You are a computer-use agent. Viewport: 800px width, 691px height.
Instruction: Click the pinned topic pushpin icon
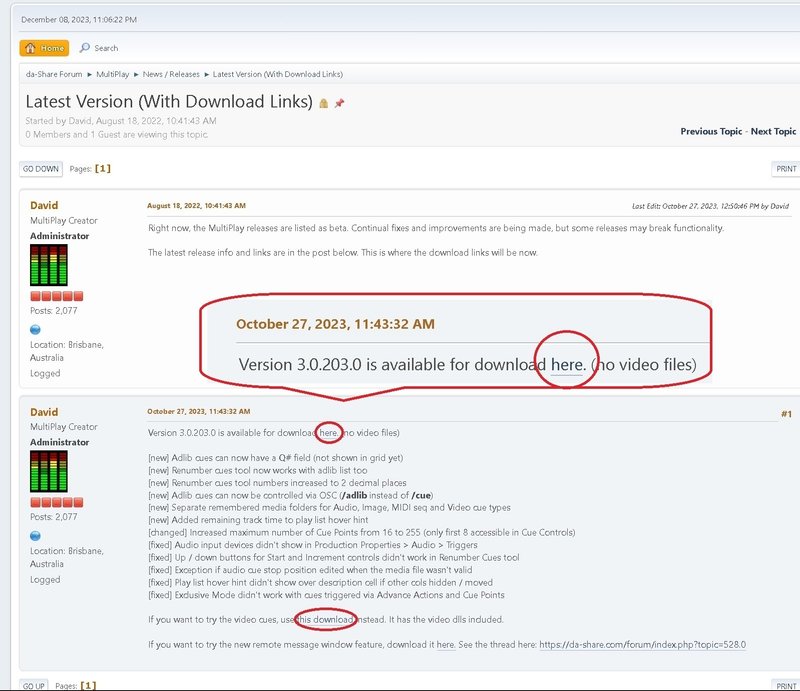[338, 102]
